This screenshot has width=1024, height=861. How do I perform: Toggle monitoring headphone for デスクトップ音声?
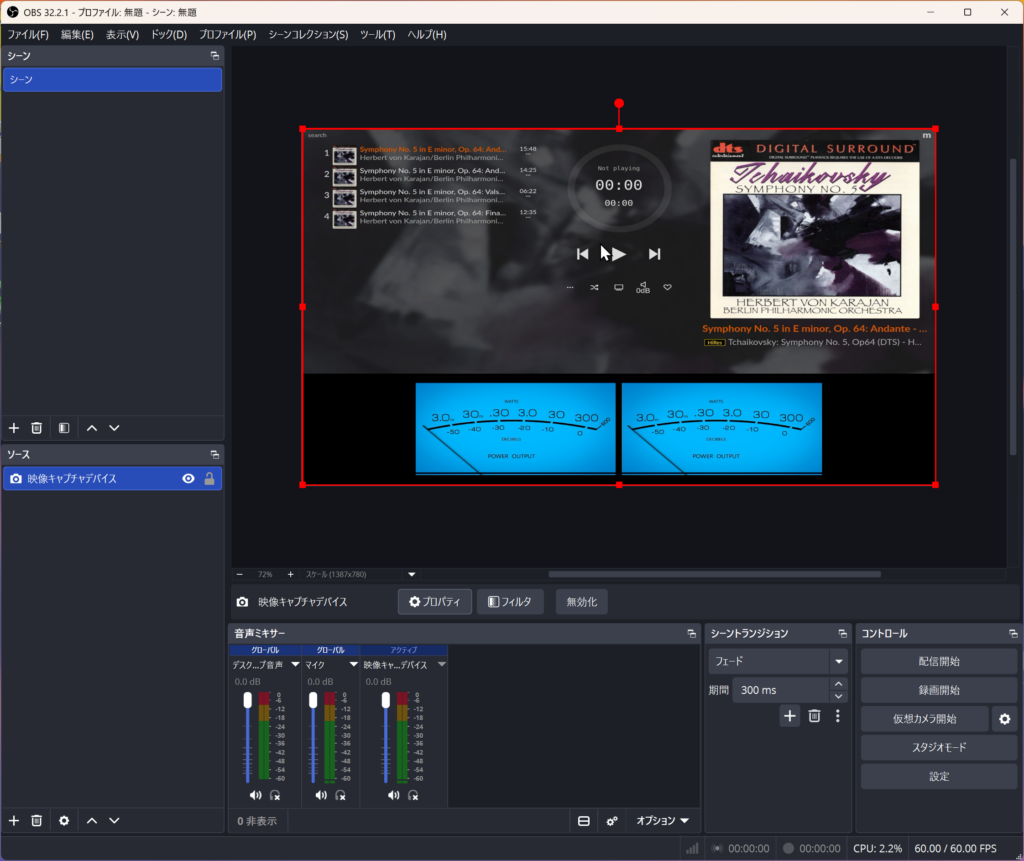(x=275, y=795)
